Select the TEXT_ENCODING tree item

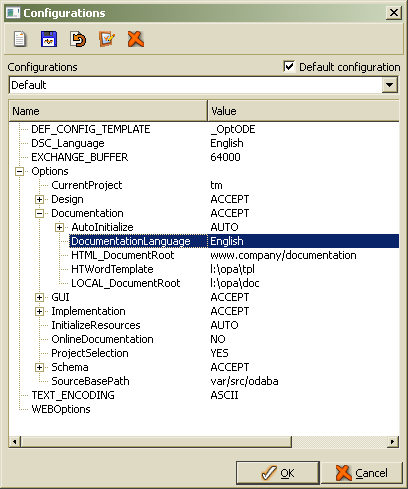coord(73,395)
